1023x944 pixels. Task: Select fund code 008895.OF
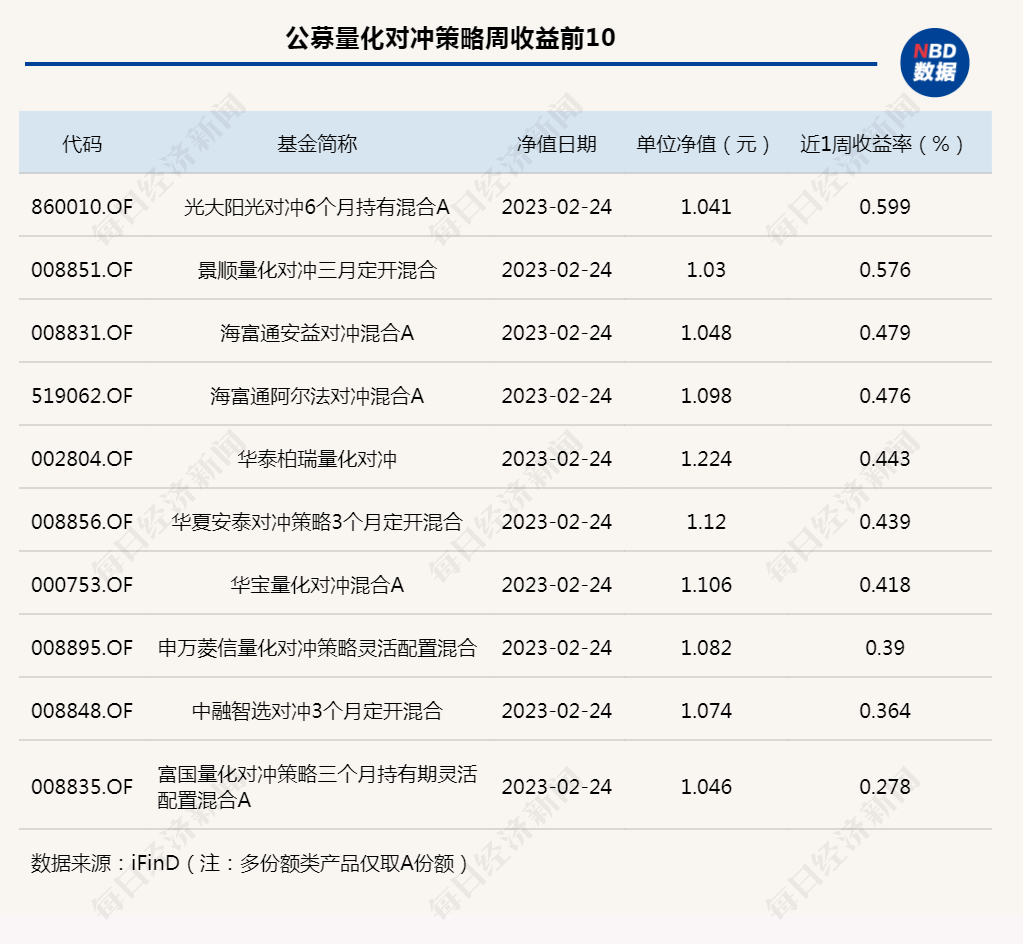82,648
